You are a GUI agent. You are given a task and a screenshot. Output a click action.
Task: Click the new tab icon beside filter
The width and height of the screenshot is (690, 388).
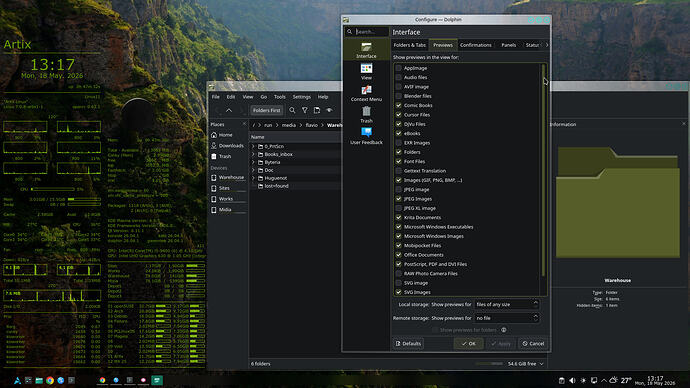pos(317,110)
